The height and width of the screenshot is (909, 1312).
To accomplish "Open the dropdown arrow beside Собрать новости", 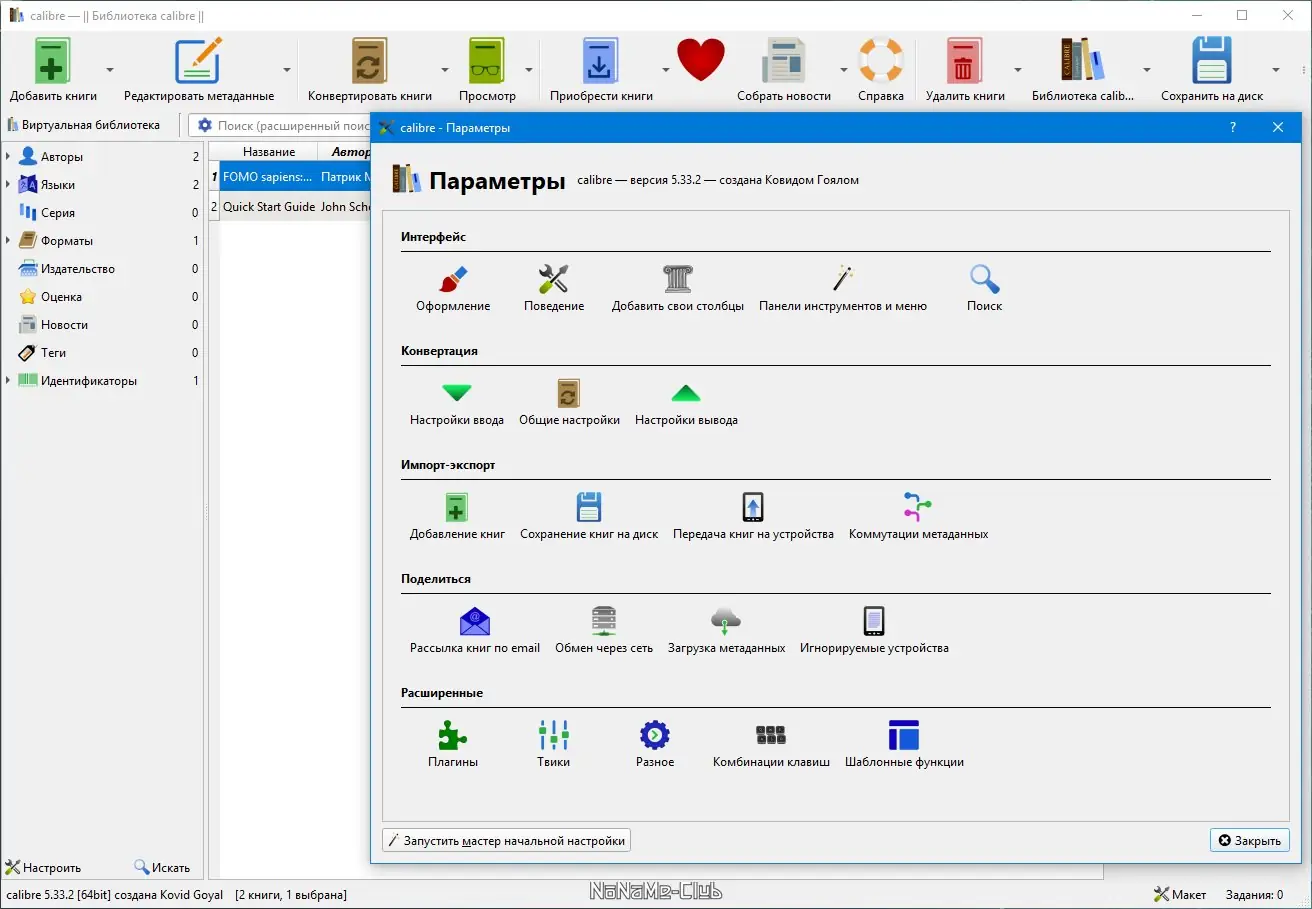I will click(x=844, y=70).
